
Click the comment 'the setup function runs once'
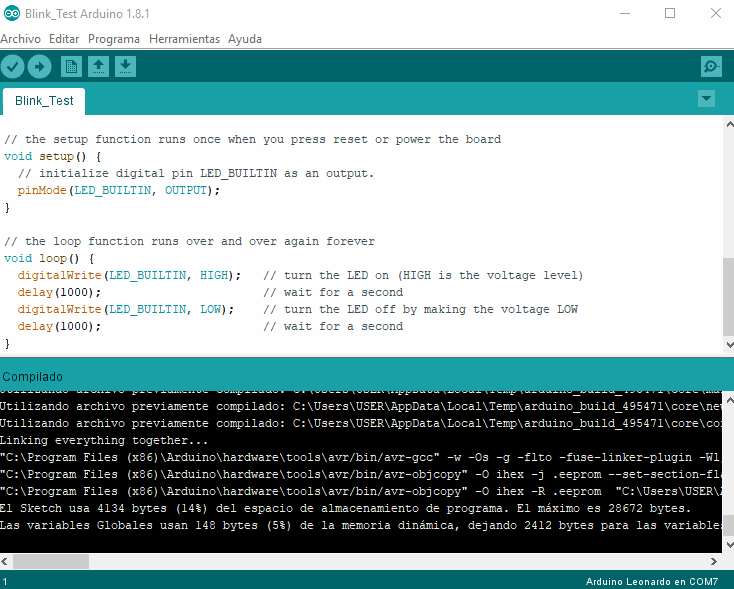[123, 140]
